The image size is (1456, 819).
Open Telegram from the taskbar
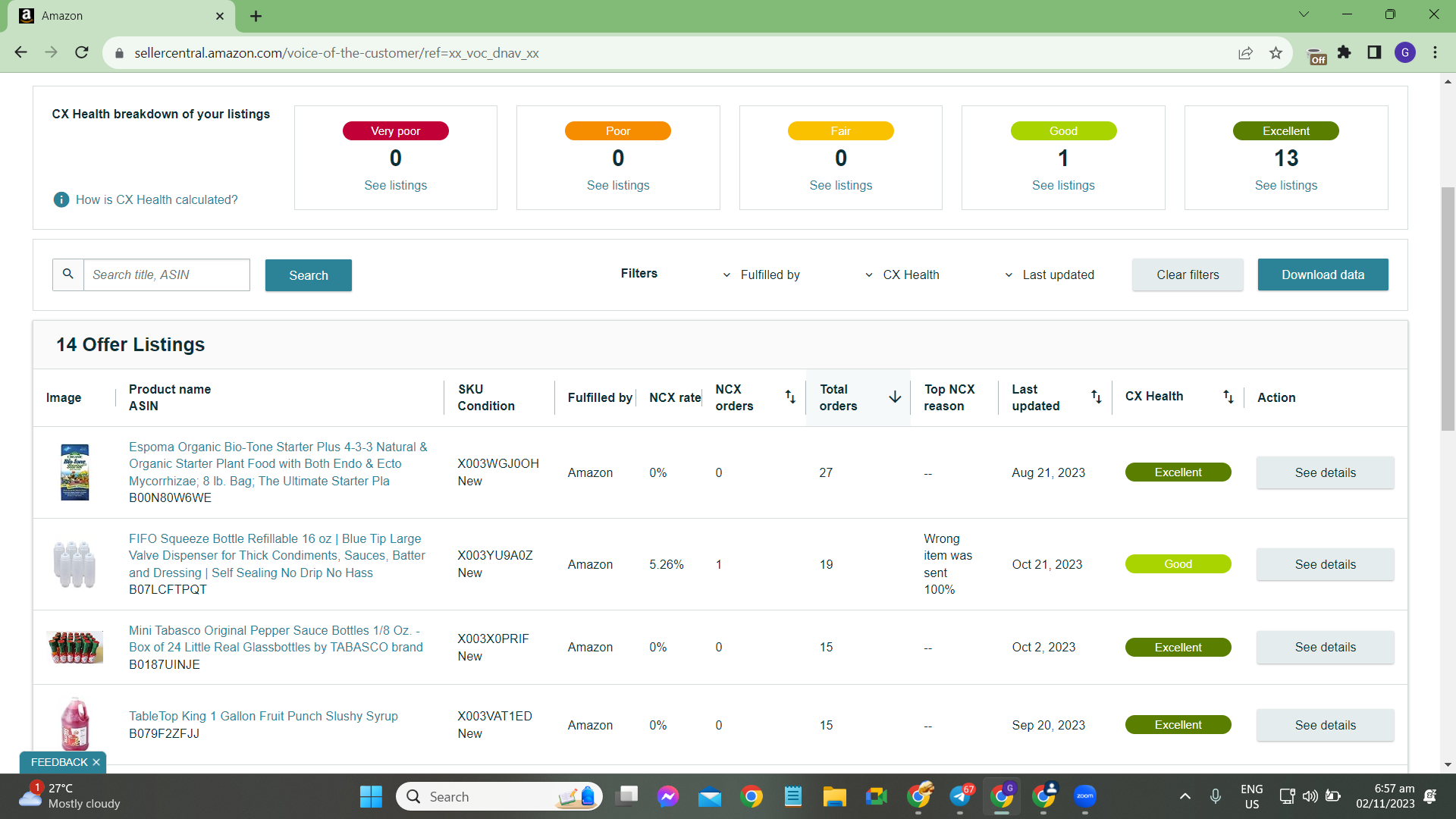click(x=960, y=796)
